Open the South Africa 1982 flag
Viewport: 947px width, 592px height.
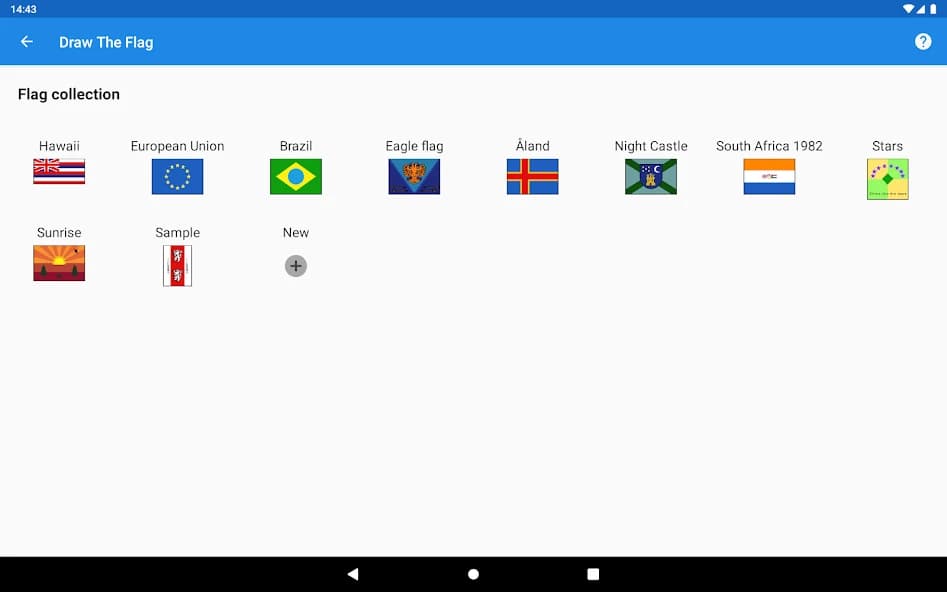[768, 176]
